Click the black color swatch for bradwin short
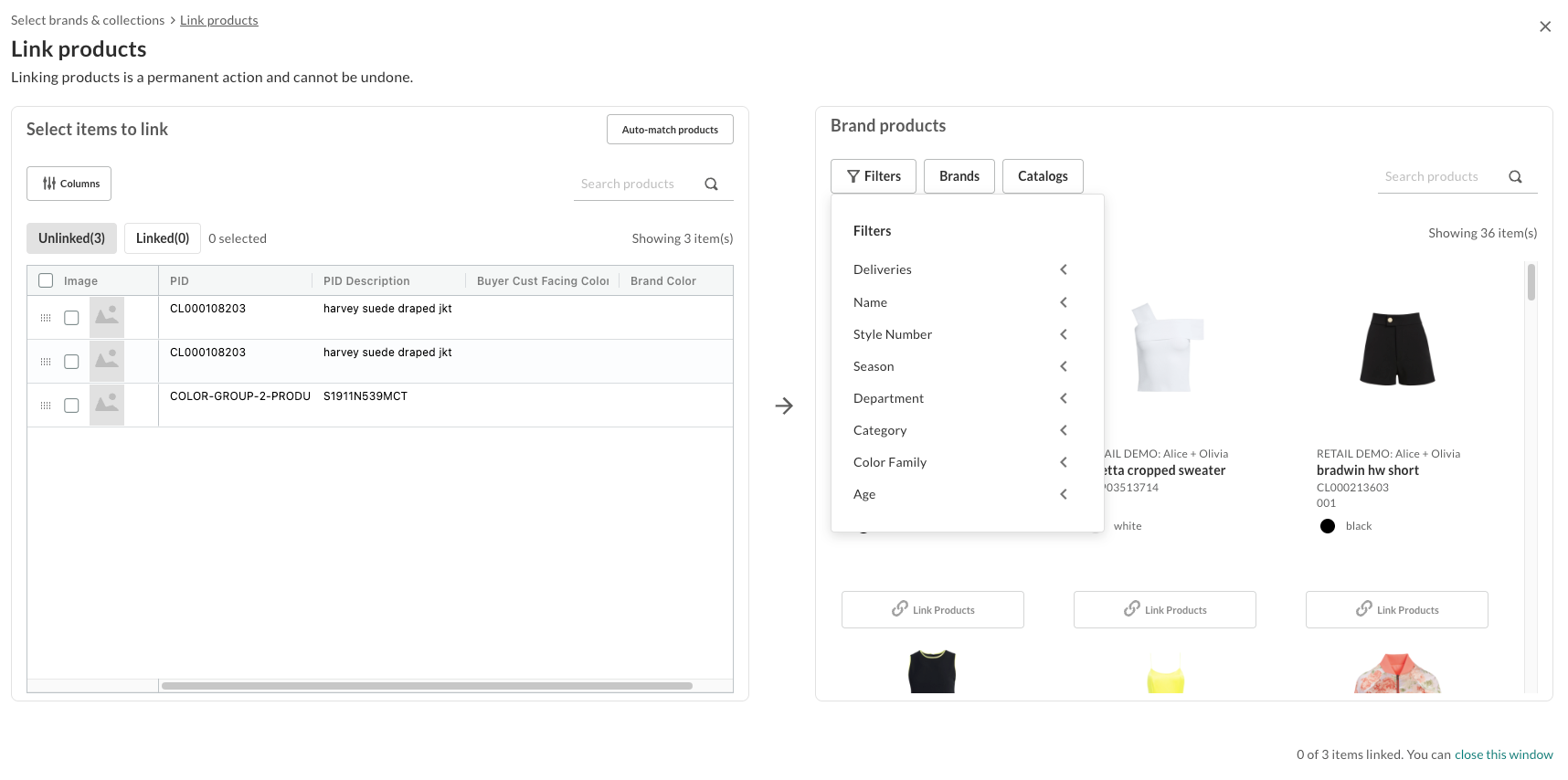 pos(1328,526)
